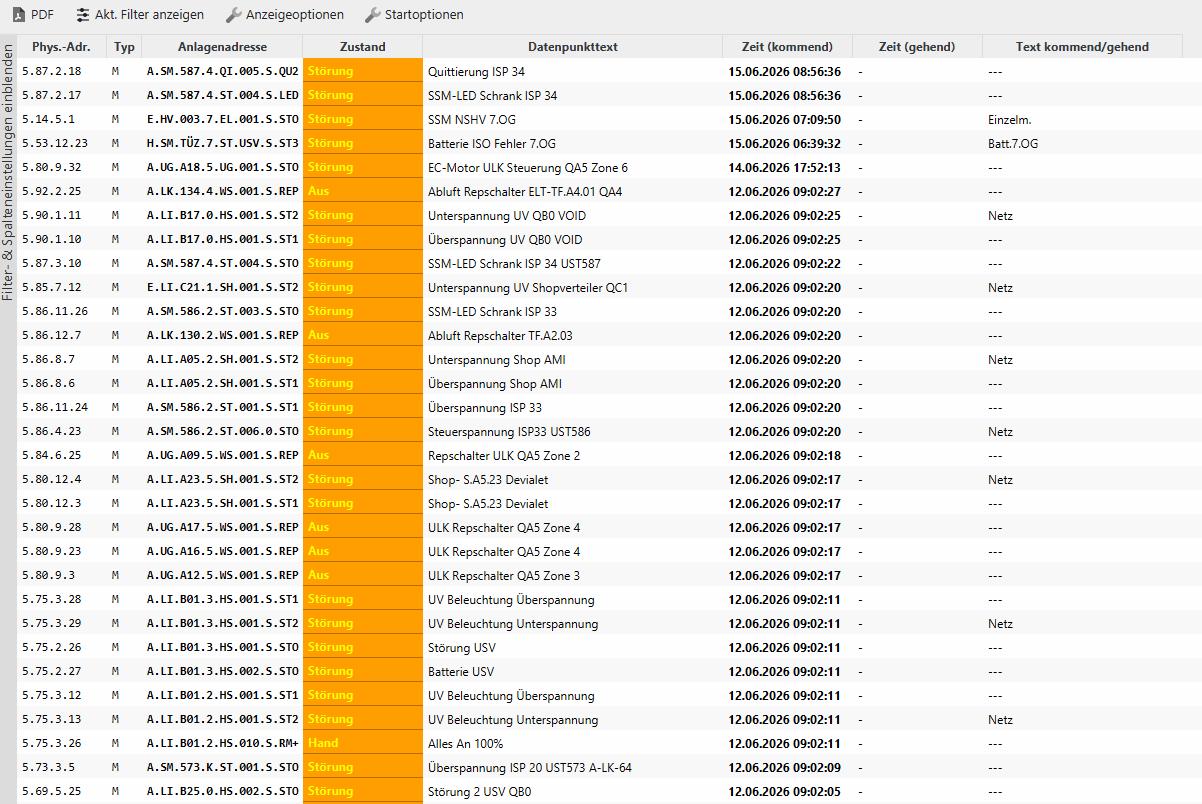
Task: Sort by Typ column header
Action: (124, 47)
